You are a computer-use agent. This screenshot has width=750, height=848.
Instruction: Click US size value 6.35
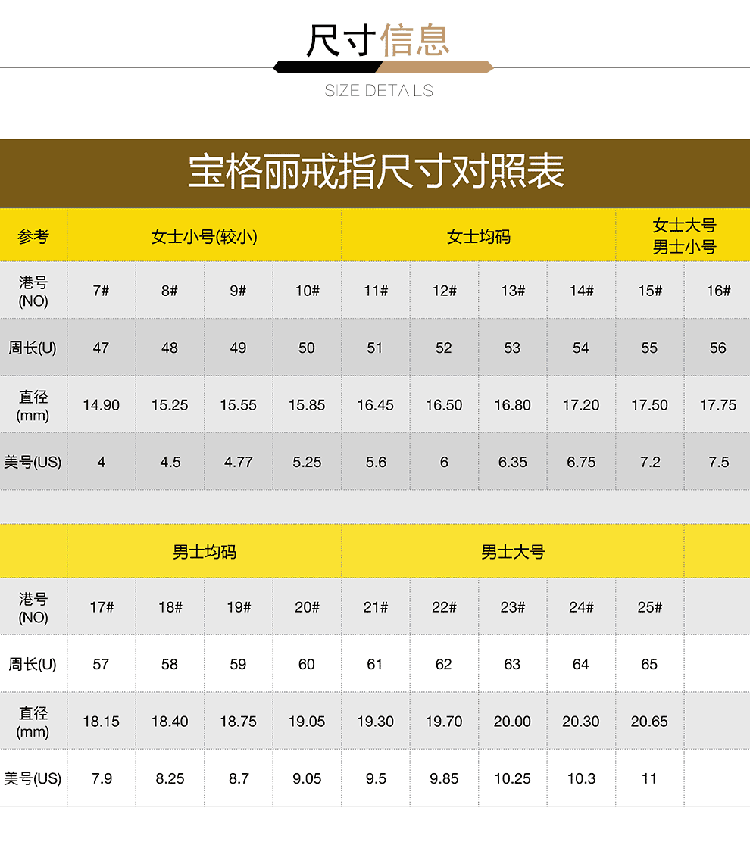(x=512, y=462)
